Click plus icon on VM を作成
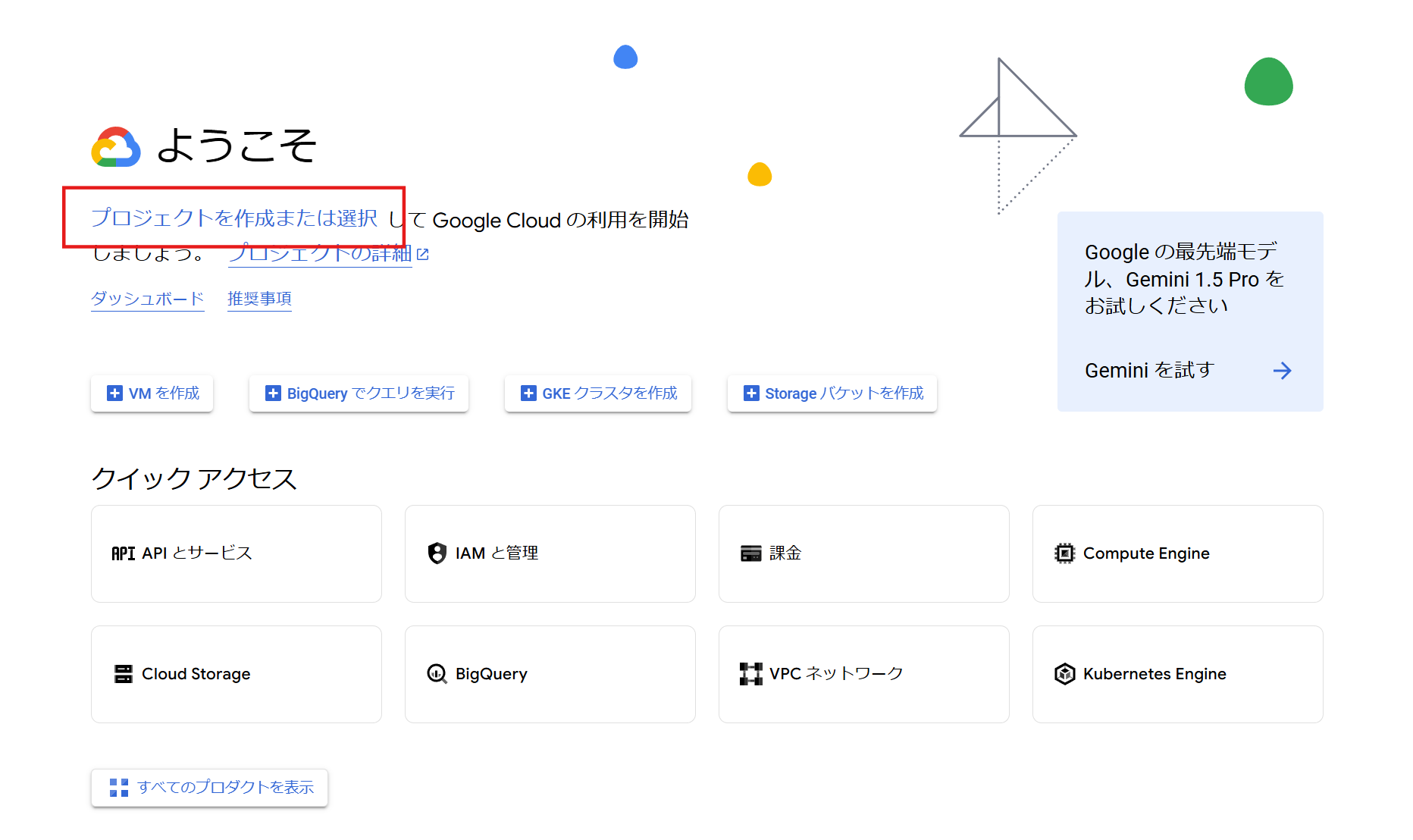The width and height of the screenshot is (1413, 840). [x=114, y=393]
